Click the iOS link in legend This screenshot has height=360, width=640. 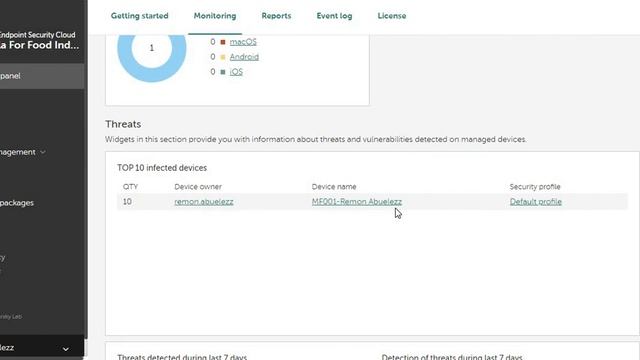click(x=236, y=72)
